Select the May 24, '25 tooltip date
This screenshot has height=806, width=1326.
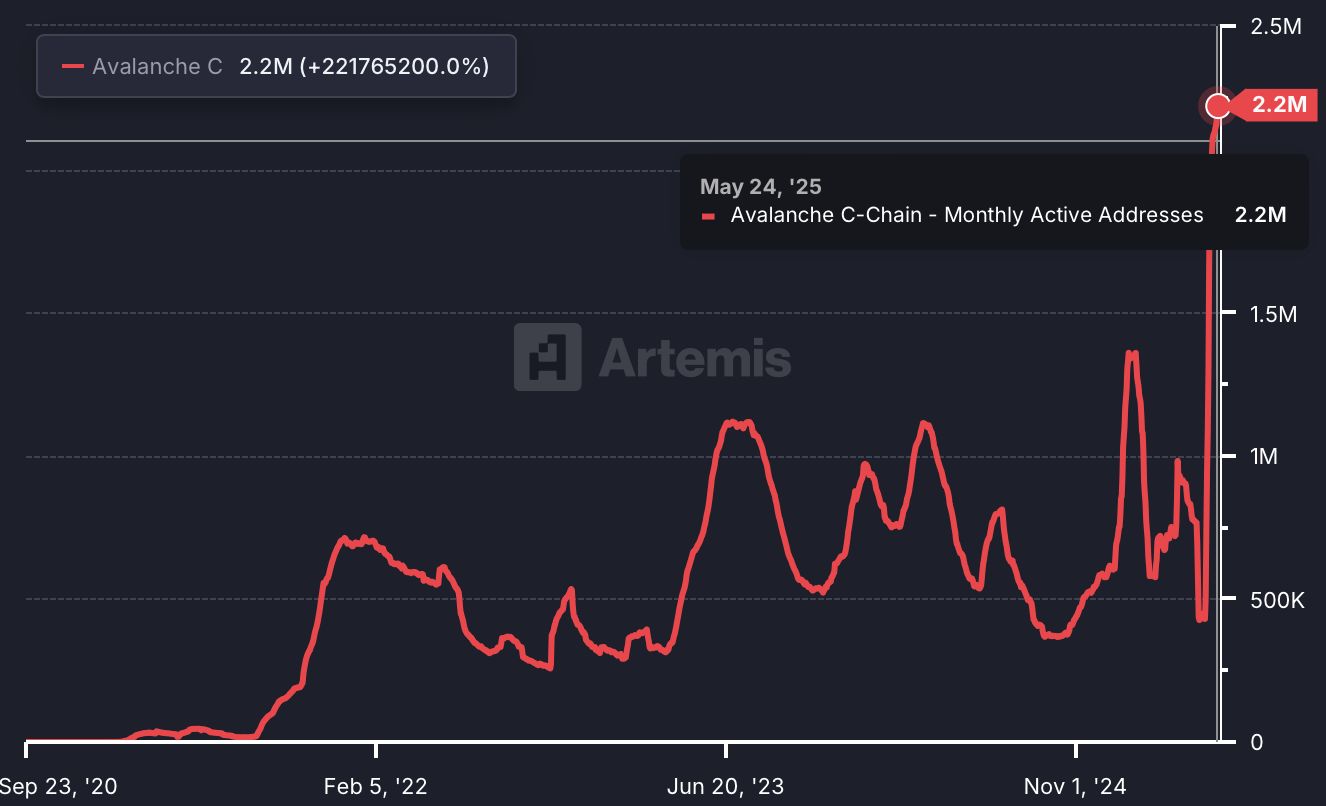[761, 186]
